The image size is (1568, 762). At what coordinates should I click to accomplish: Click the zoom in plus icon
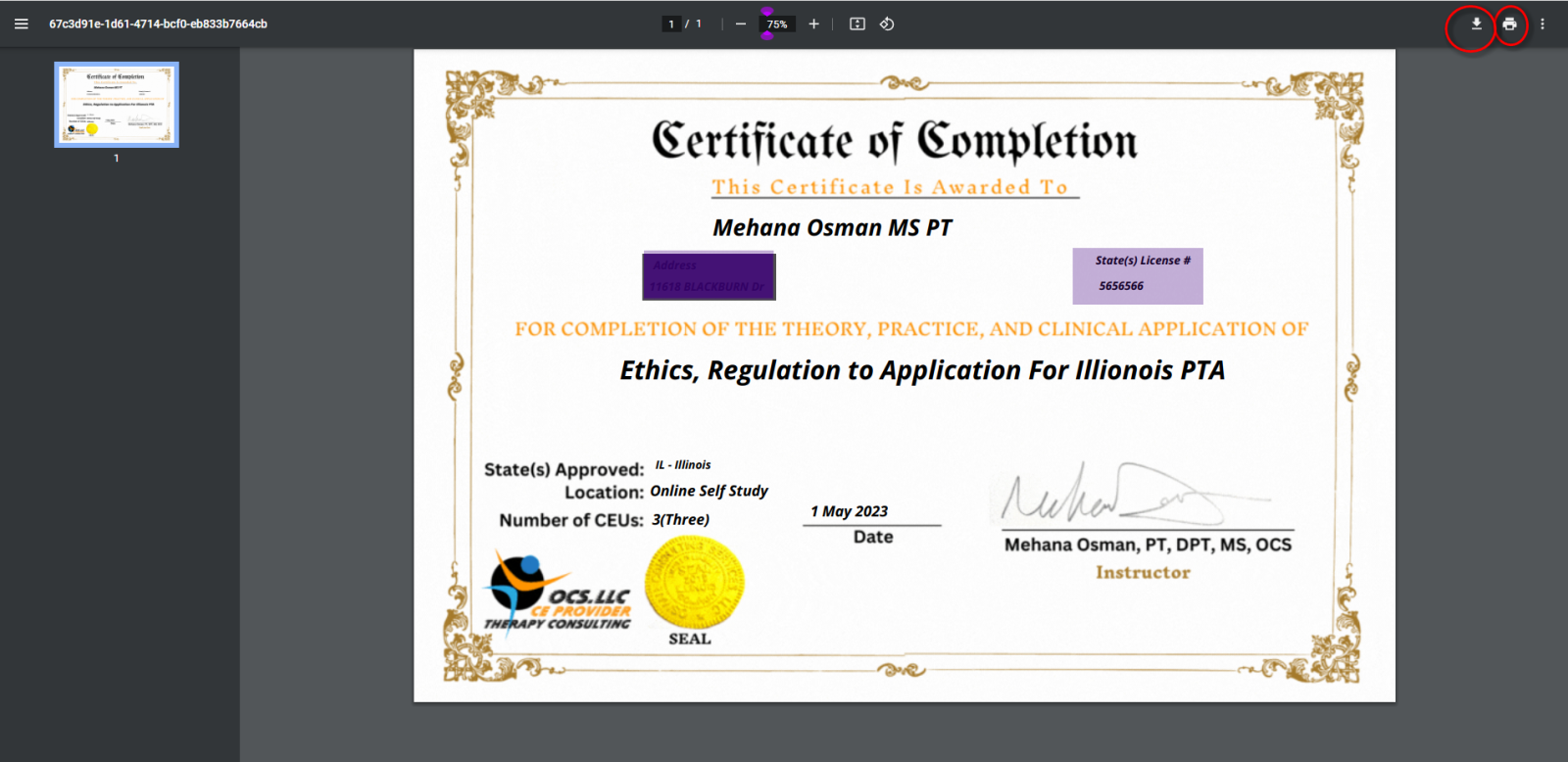coord(813,24)
